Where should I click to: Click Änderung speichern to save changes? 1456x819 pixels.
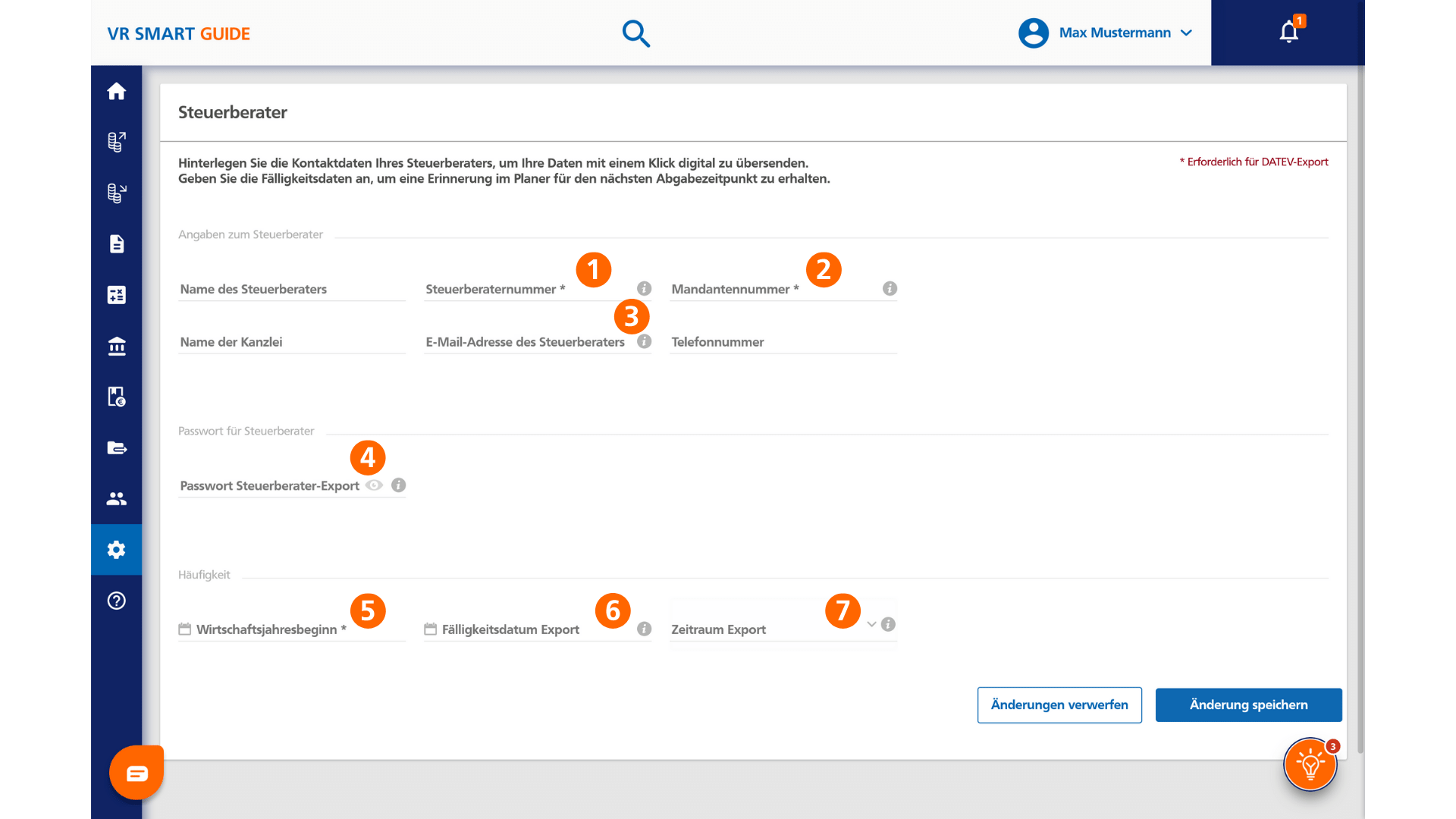[x=1248, y=704]
